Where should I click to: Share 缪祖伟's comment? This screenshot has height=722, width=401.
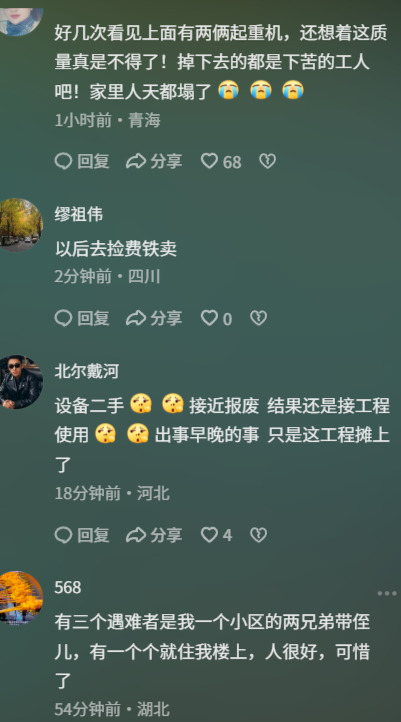pos(154,318)
